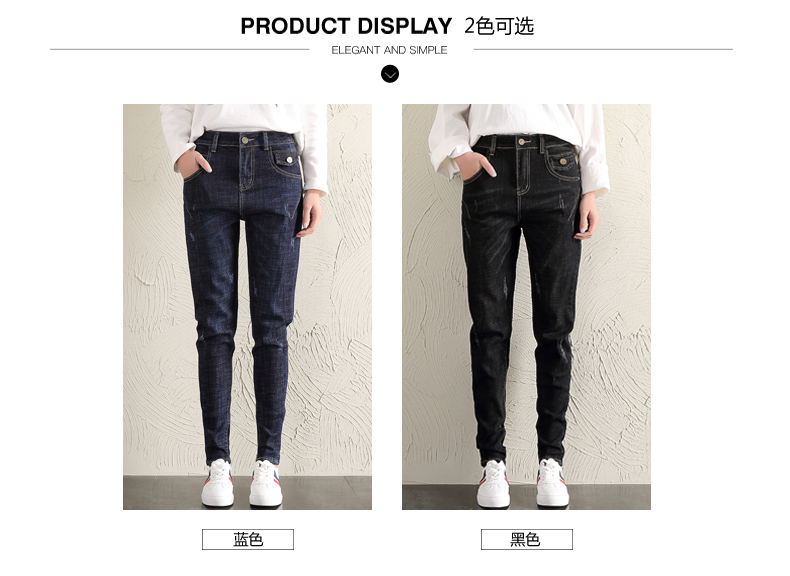Click the hand beside the blue jeans
Viewport: 790px width, 576px height.
309,214
